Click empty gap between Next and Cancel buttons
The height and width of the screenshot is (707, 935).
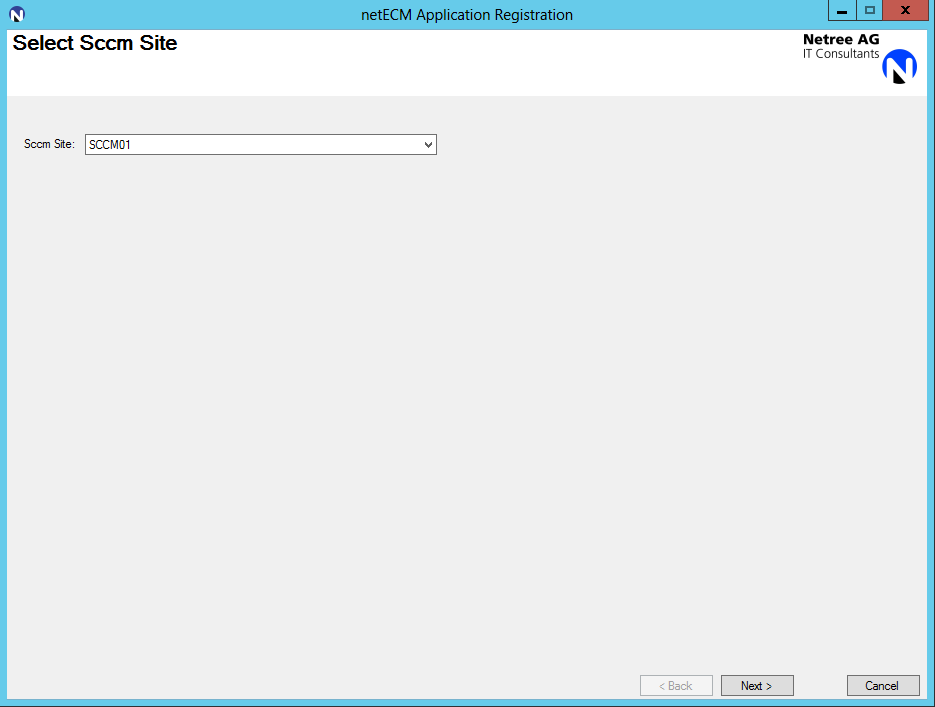click(x=820, y=686)
